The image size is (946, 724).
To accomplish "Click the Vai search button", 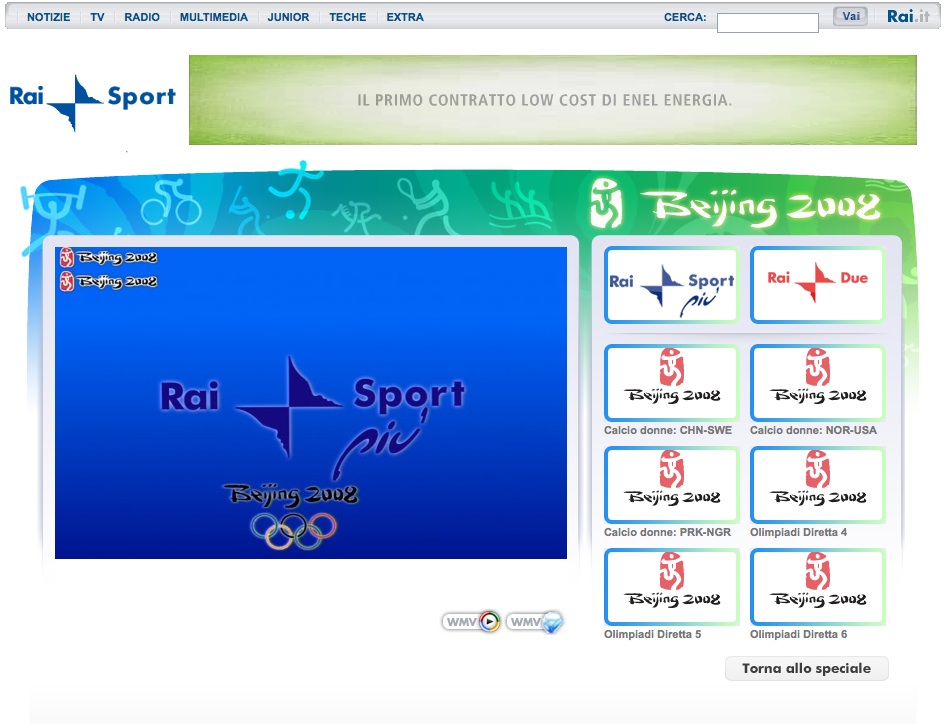I will (x=851, y=16).
